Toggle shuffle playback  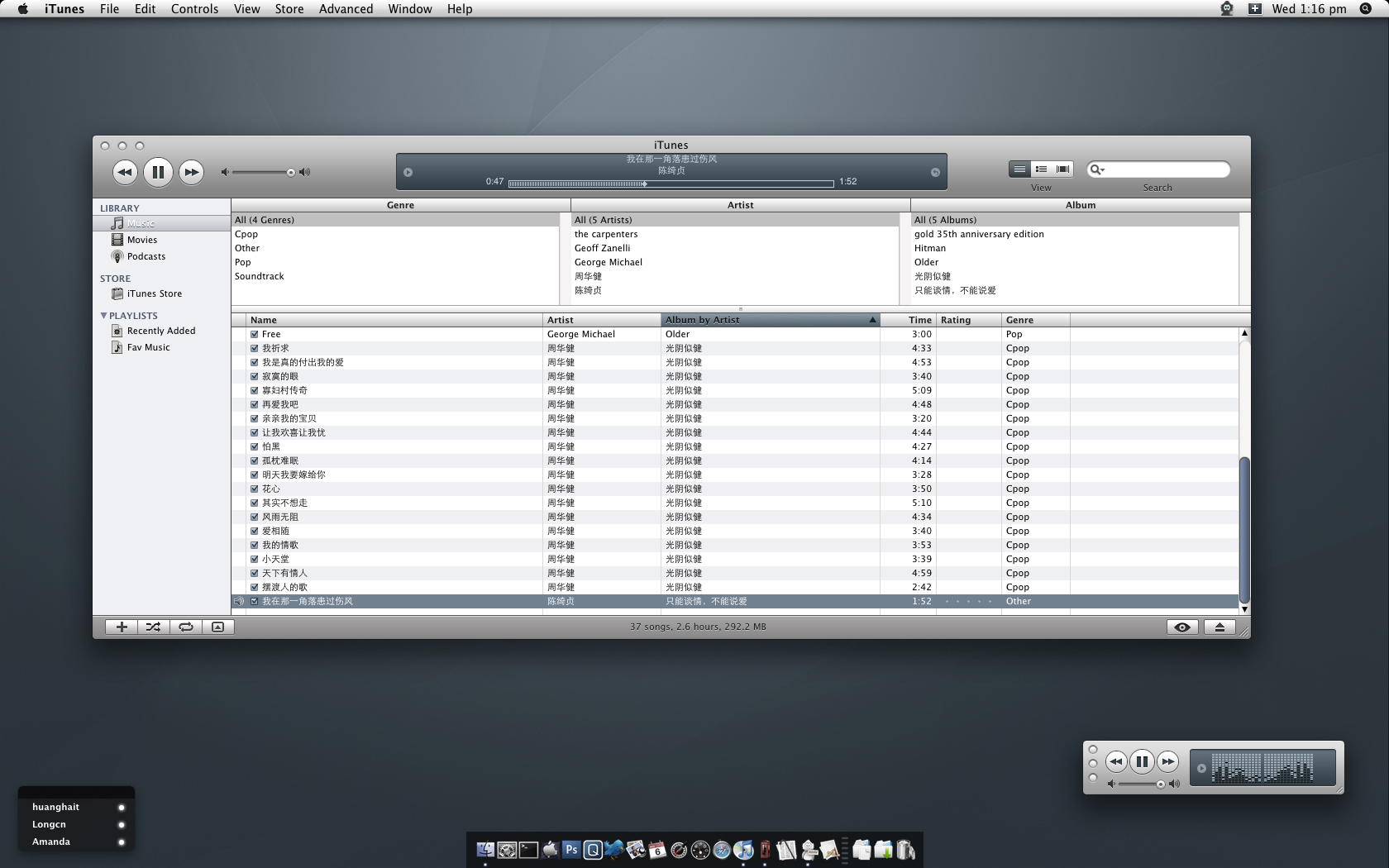[153, 627]
